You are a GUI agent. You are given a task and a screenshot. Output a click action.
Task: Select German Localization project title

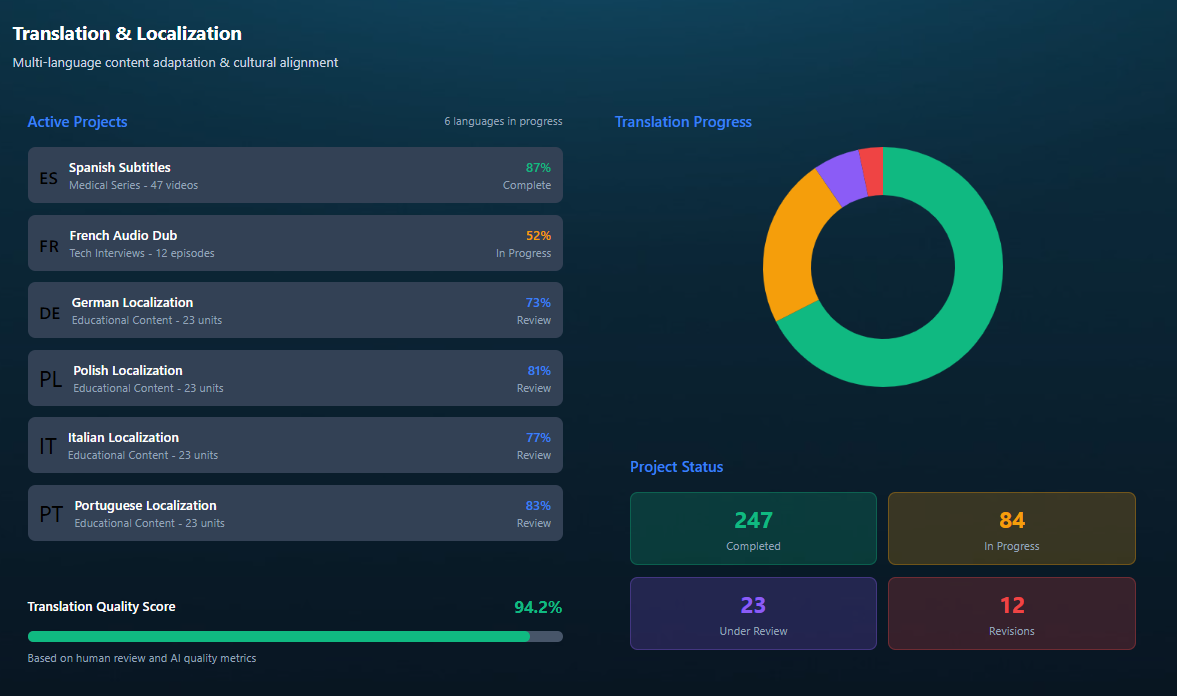132,303
